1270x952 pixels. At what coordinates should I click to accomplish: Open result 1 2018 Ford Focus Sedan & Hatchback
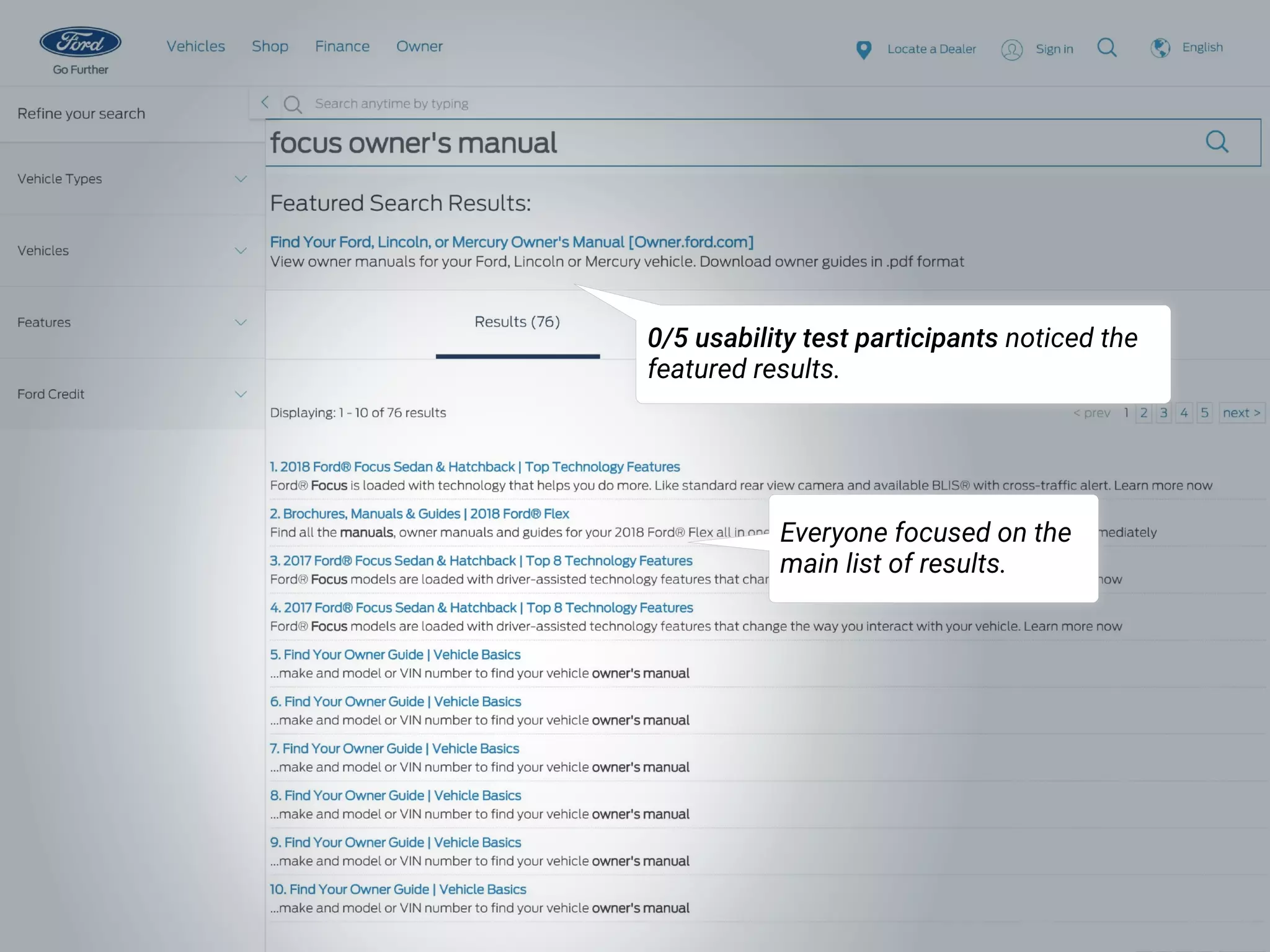474,467
